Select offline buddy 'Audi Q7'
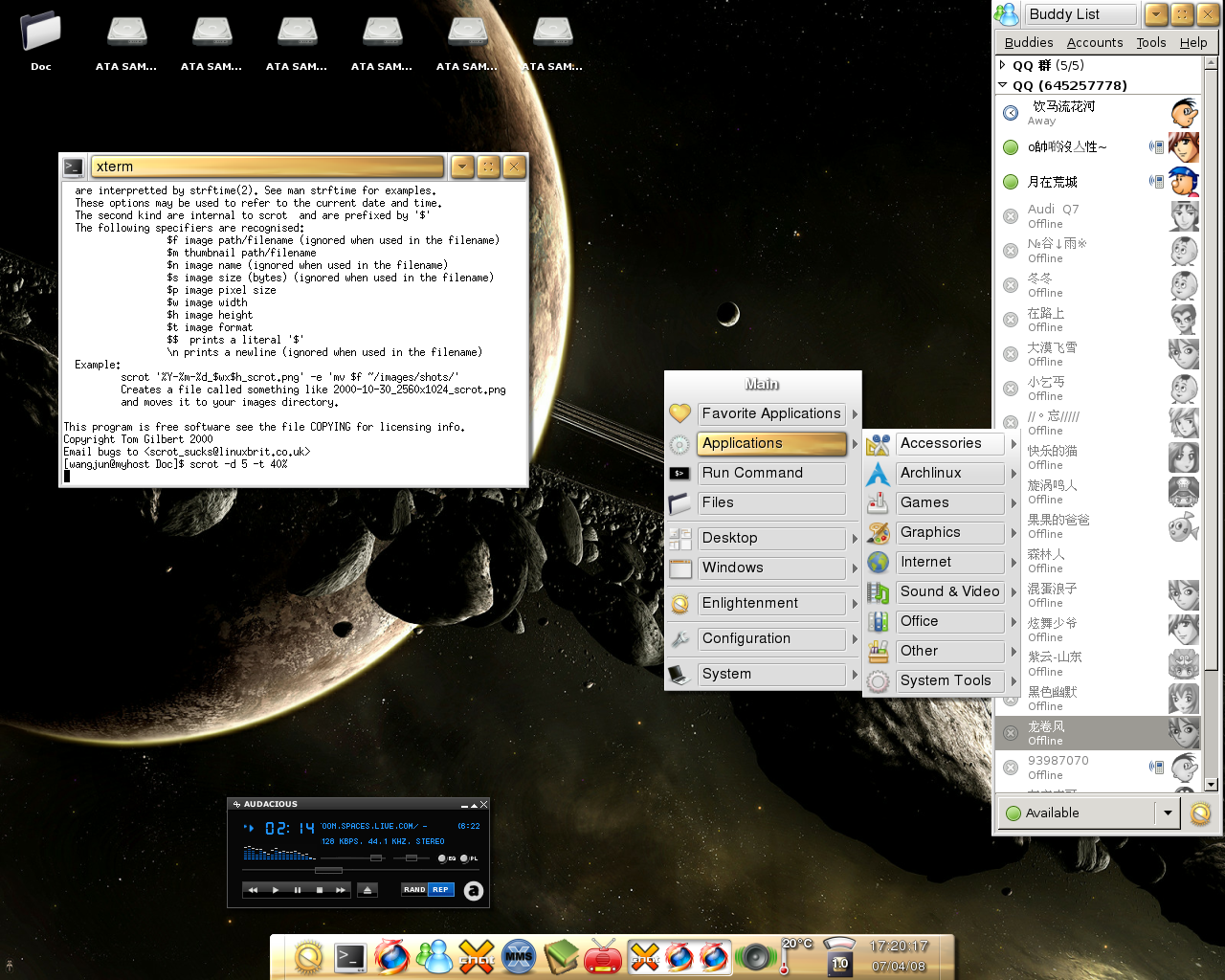1225x980 pixels. click(x=1099, y=216)
